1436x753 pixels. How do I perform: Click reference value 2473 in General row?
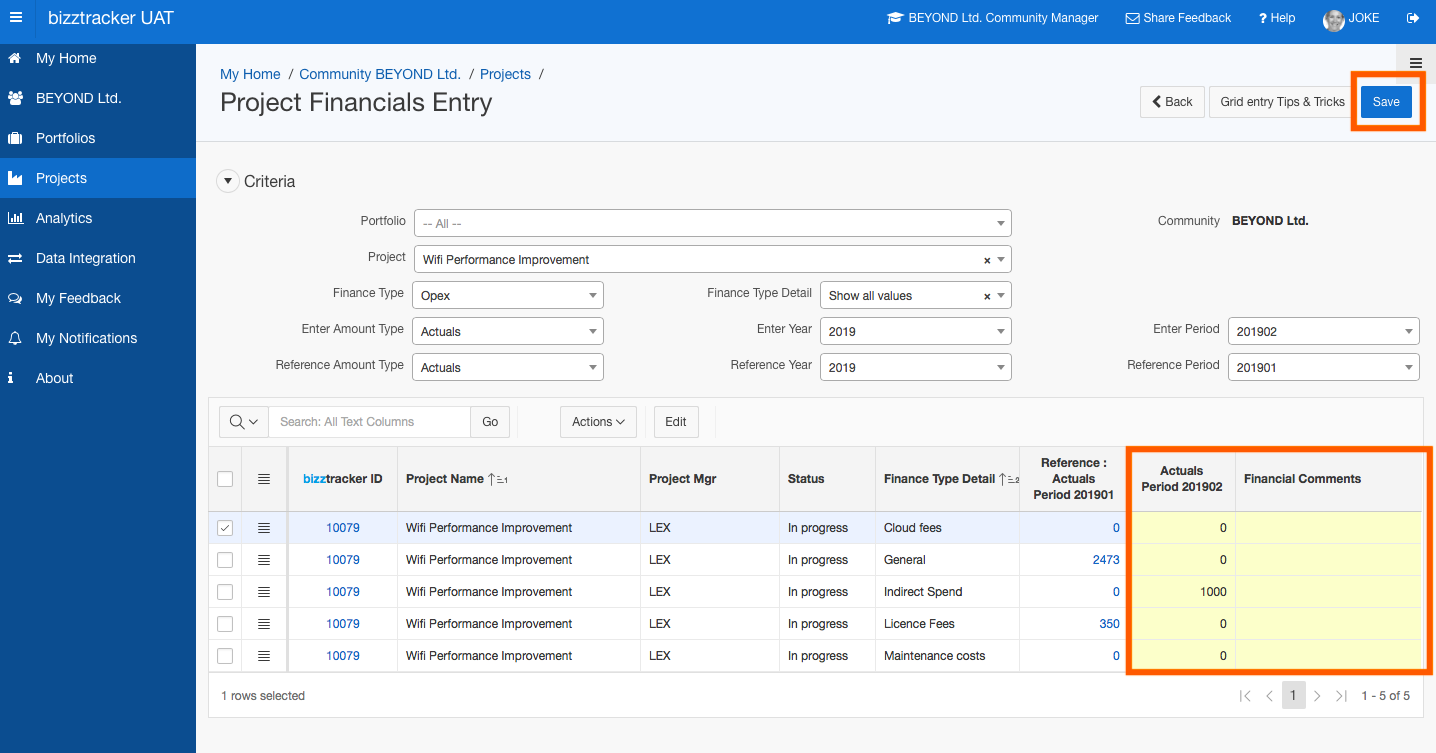[x=1106, y=560]
